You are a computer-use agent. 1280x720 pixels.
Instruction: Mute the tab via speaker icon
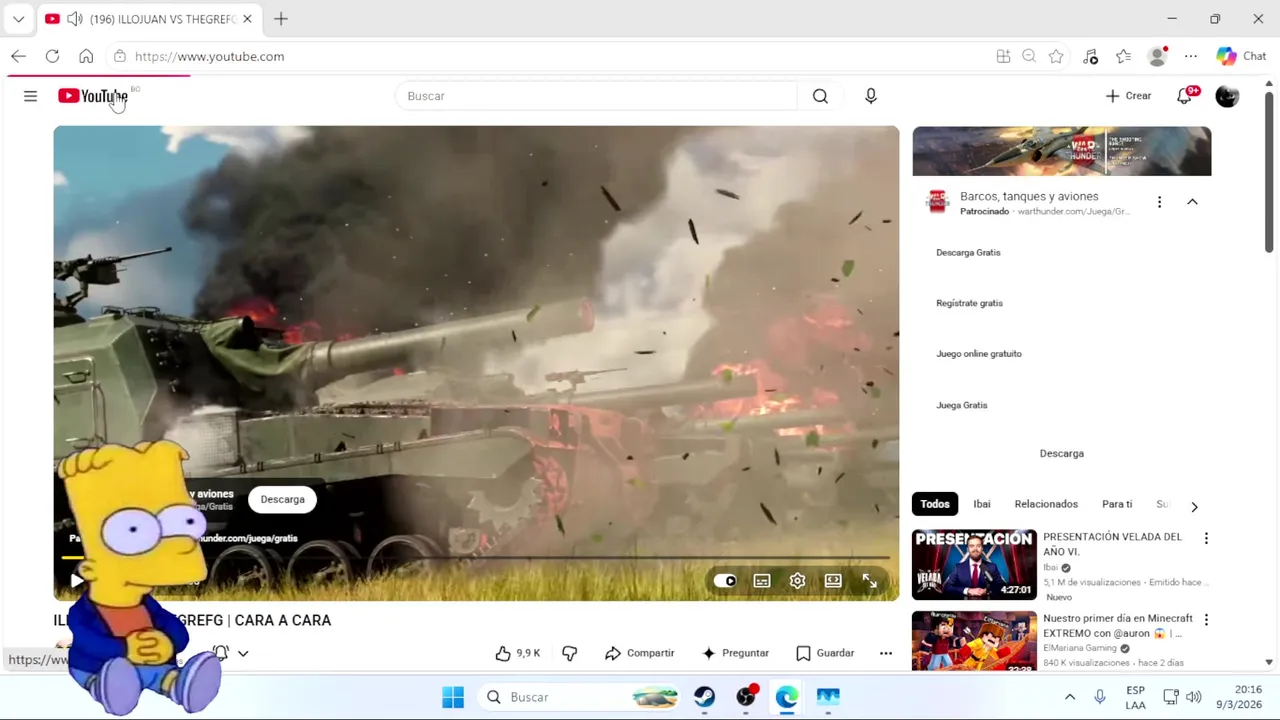pyautogui.click(x=74, y=19)
